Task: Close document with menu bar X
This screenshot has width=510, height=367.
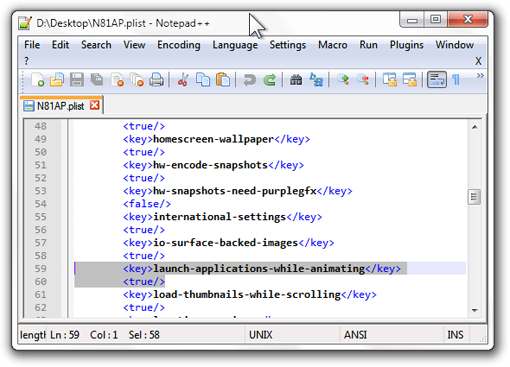Action: (478, 61)
